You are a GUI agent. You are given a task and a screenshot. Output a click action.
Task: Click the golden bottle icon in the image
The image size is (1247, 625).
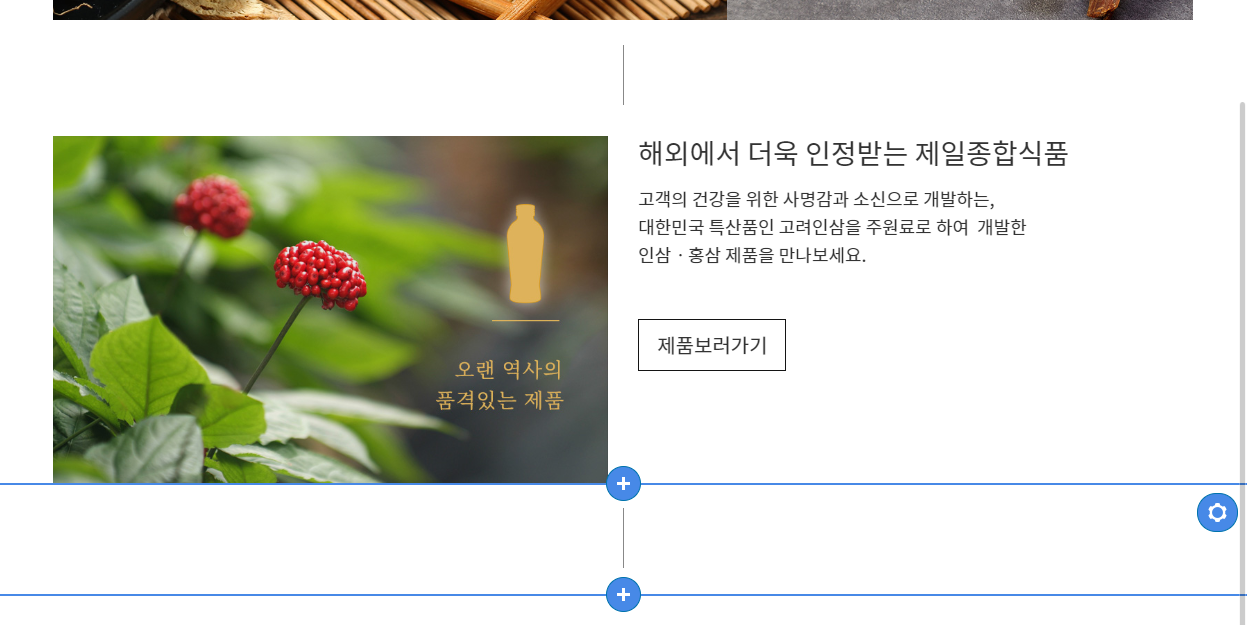click(526, 253)
